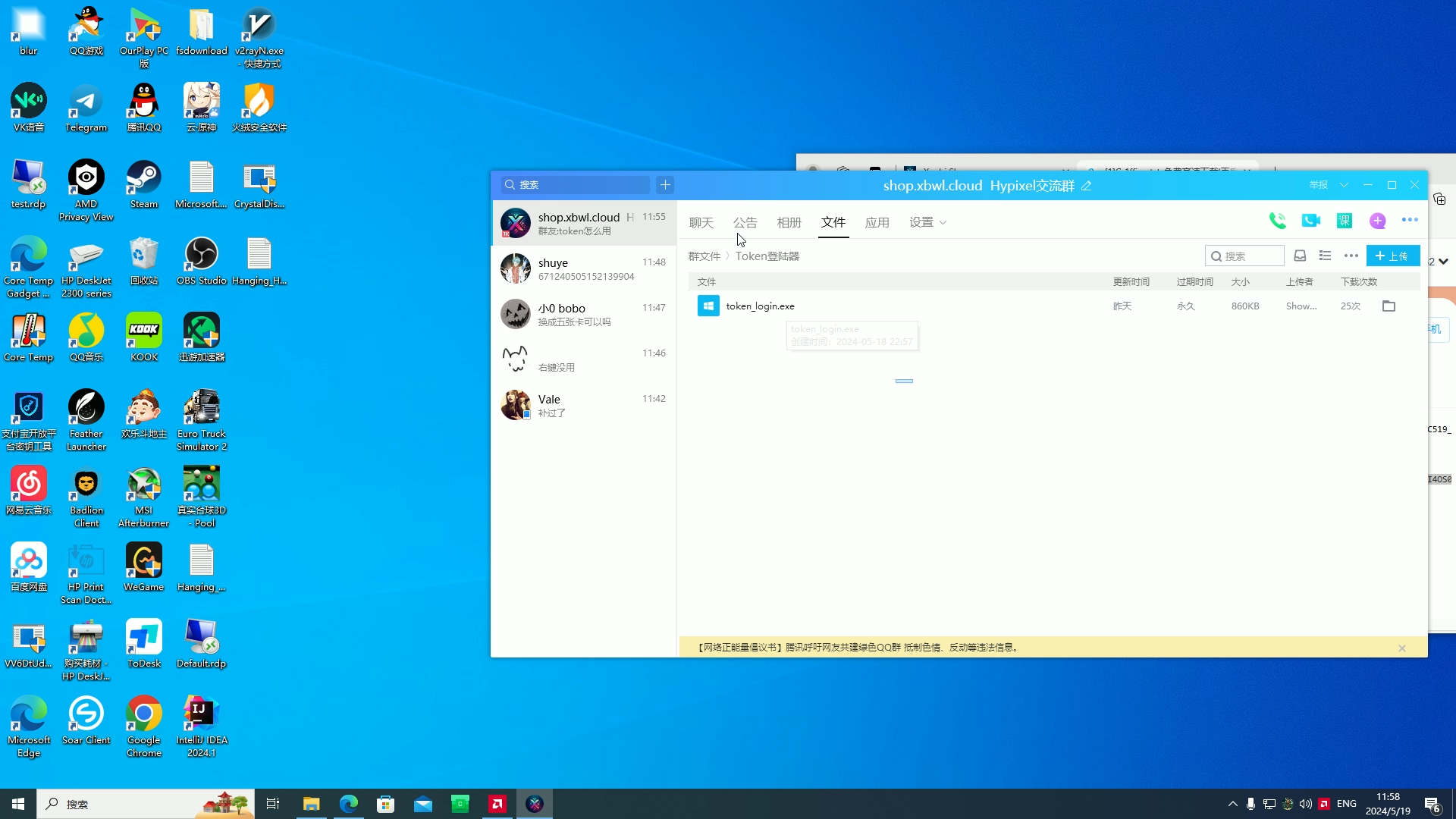
Task: Click the purple invite members icon
Action: [1378, 221]
